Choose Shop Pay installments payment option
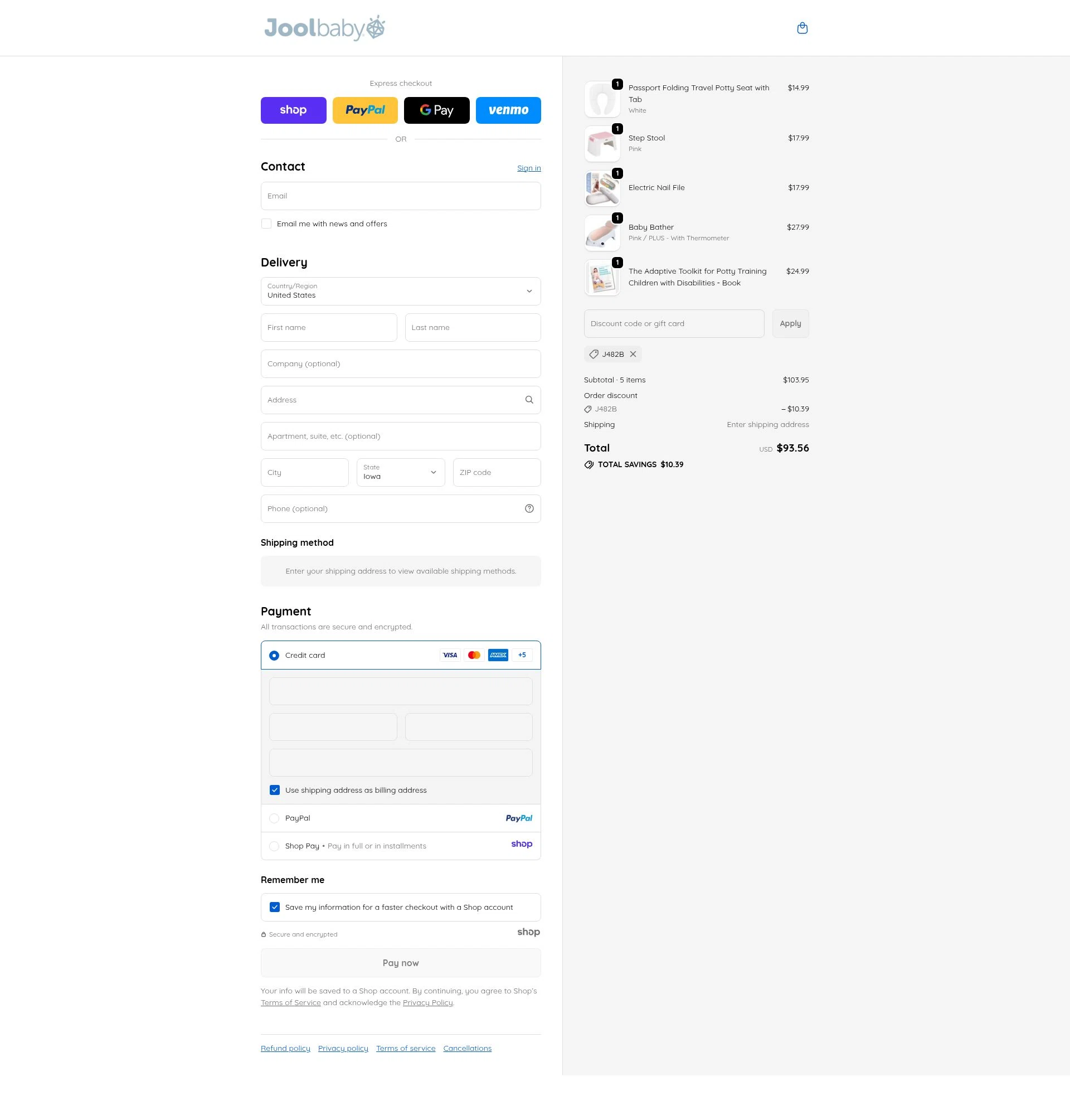The image size is (1070, 1120). (274, 846)
